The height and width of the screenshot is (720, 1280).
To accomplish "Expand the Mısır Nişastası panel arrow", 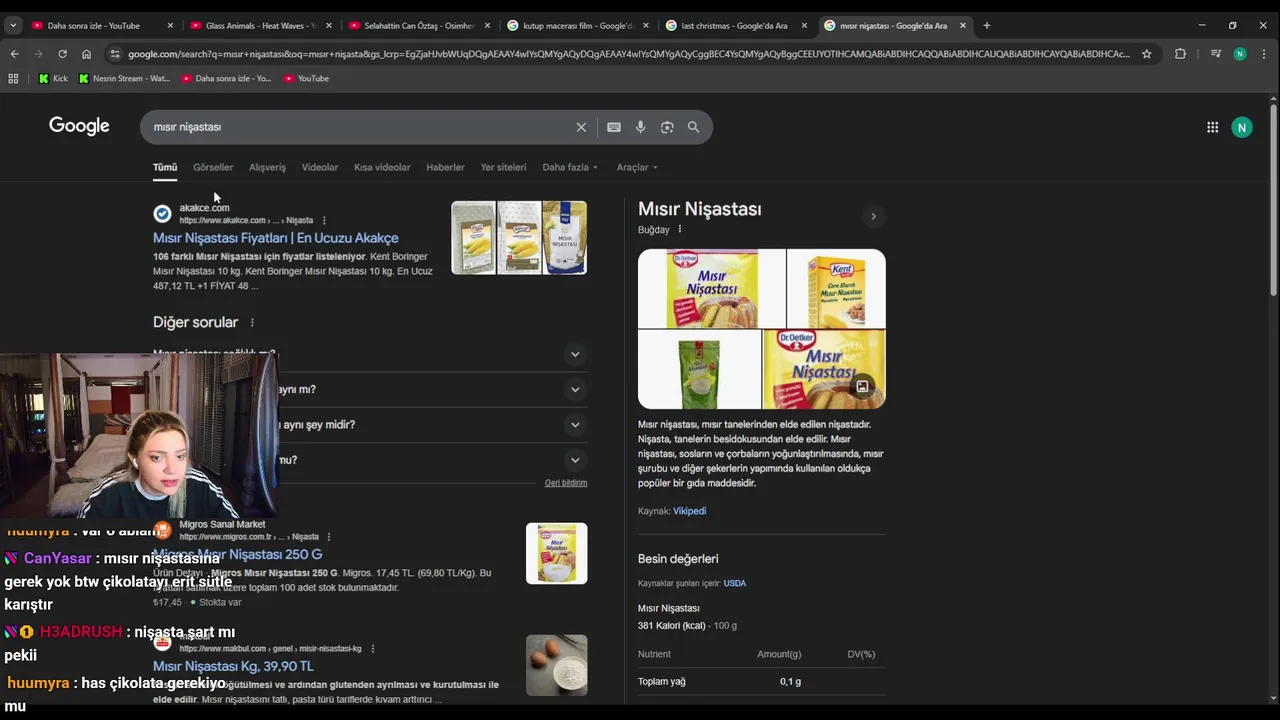I will pos(873,216).
